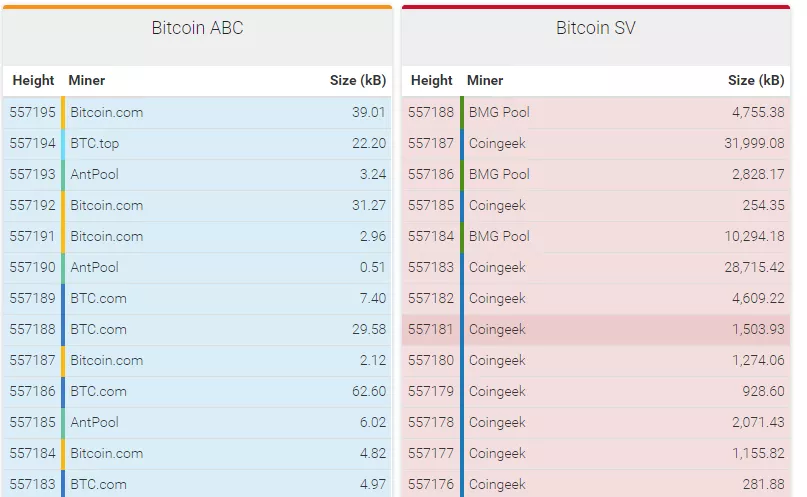Open Bitcoin SV block 557176 row

[595, 484]
